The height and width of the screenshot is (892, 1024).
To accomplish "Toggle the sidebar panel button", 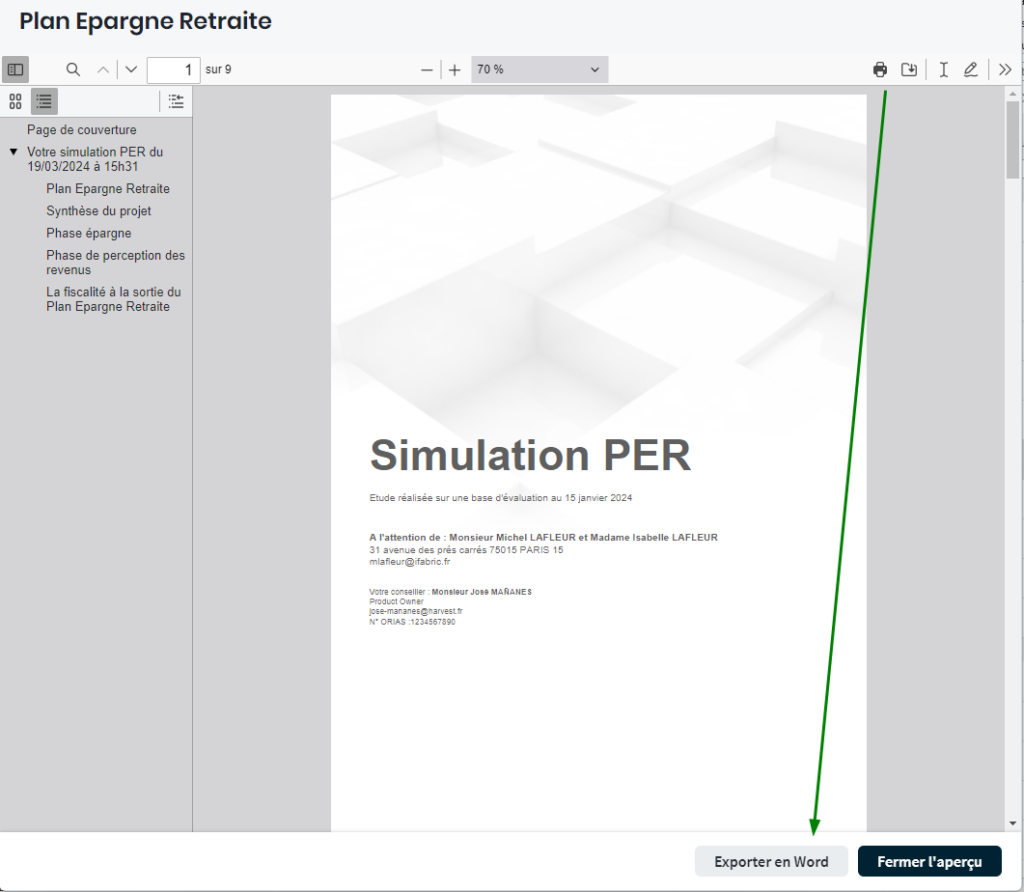I will [15, 70].
